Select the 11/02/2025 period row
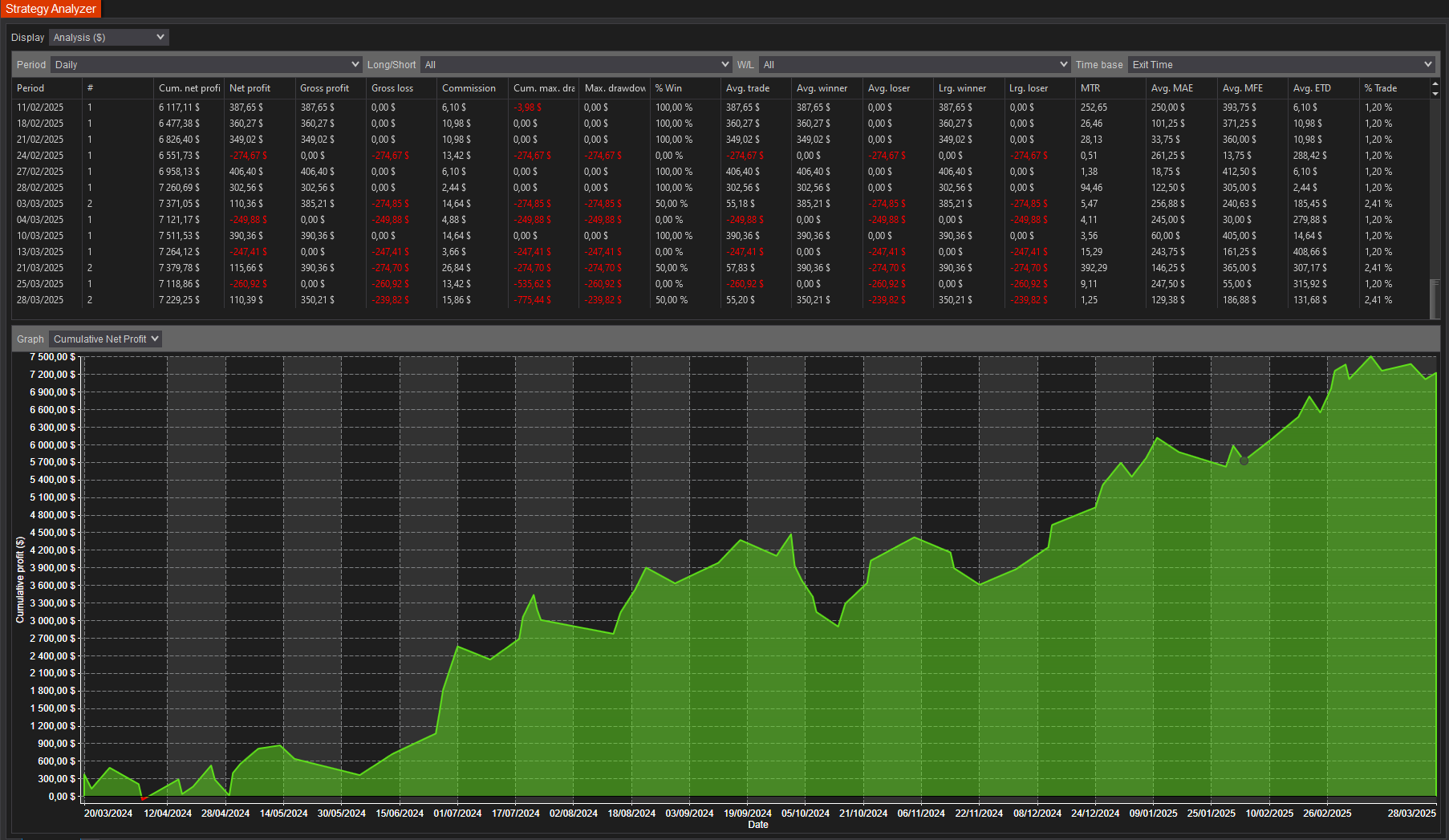 pyautogui.click(x=721, y=108)
